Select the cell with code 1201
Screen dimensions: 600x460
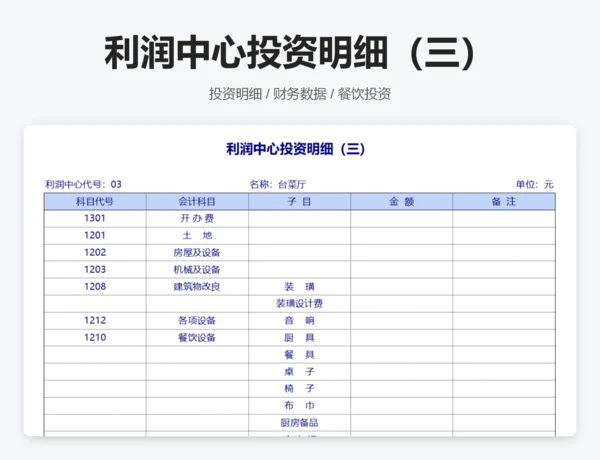tap(95, 236)
